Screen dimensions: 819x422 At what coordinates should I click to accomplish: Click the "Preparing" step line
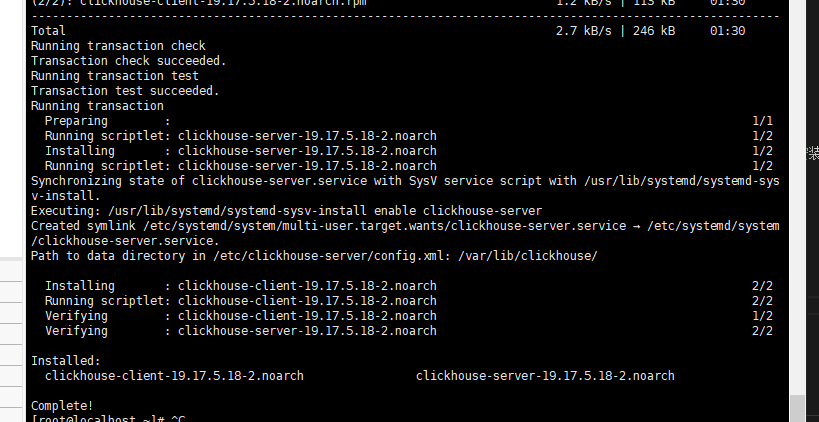(80, 121)
